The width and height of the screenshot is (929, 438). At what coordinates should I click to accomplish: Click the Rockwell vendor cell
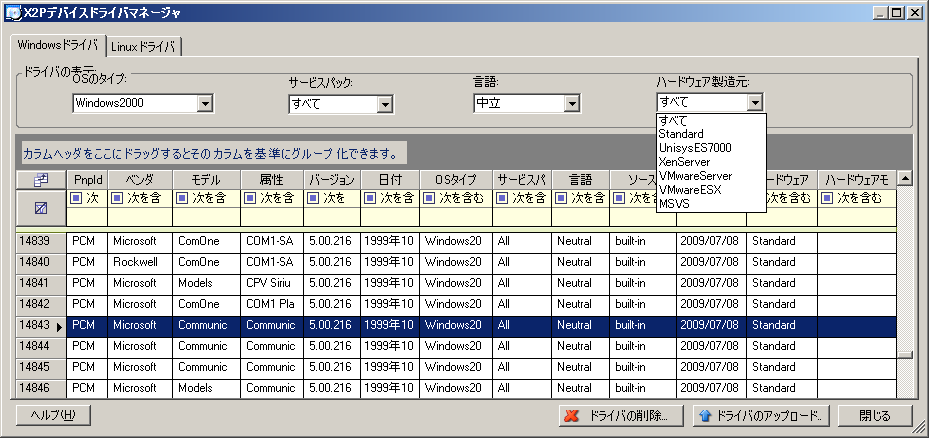[140, 262]
